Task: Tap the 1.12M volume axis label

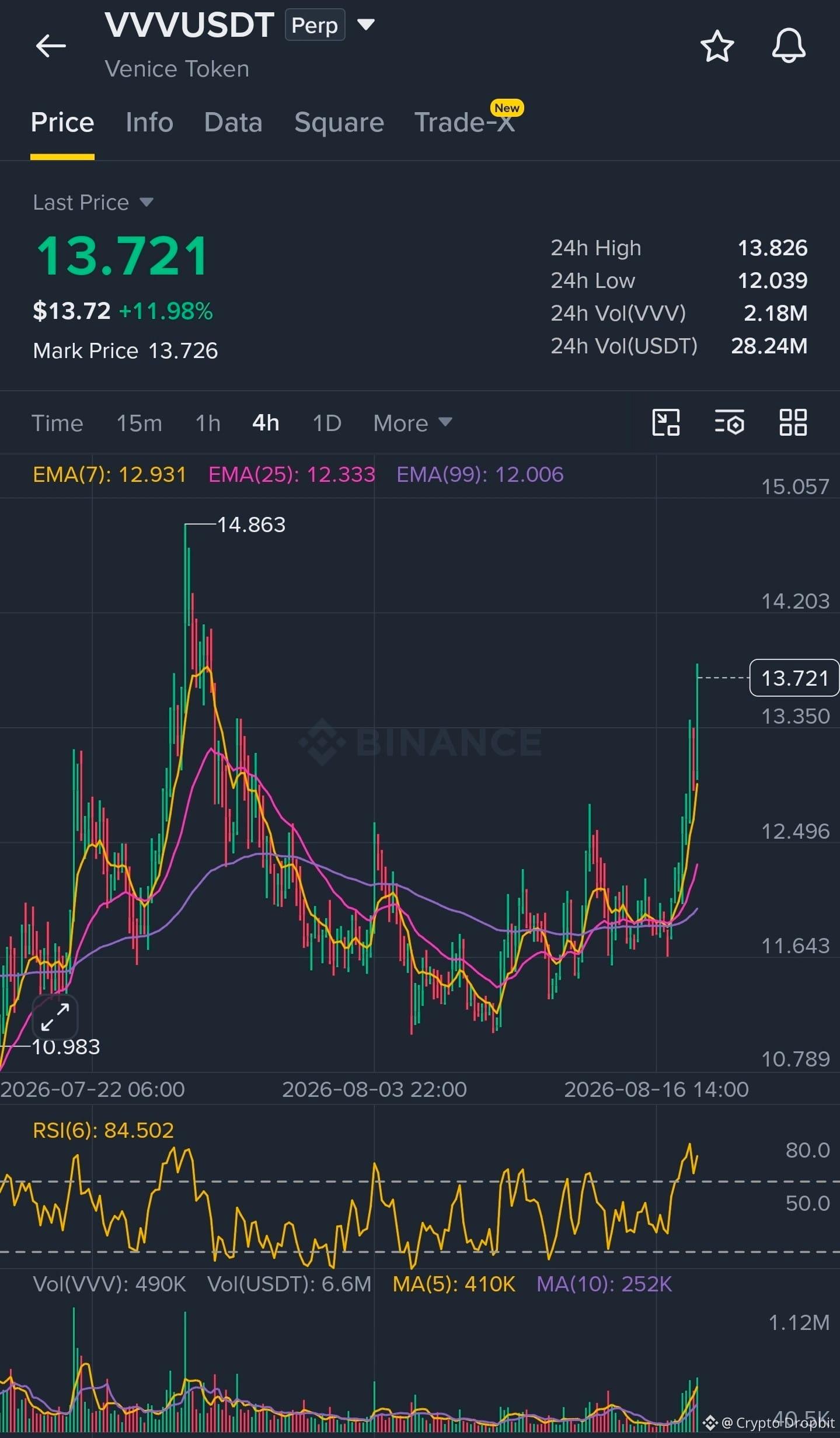Action: click(799, 1323)
